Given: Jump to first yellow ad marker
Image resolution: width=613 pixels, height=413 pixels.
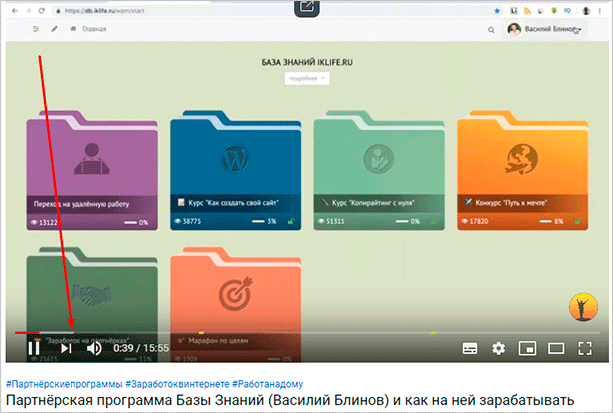Looking at the screenshot, I should pos(201,332).
